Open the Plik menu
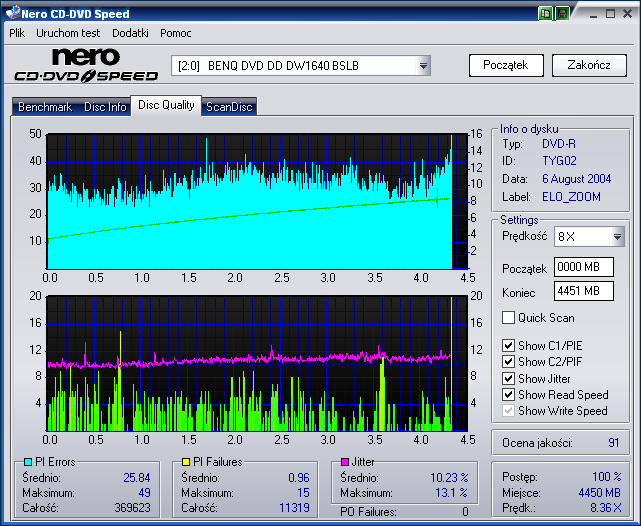 point(17,33)
